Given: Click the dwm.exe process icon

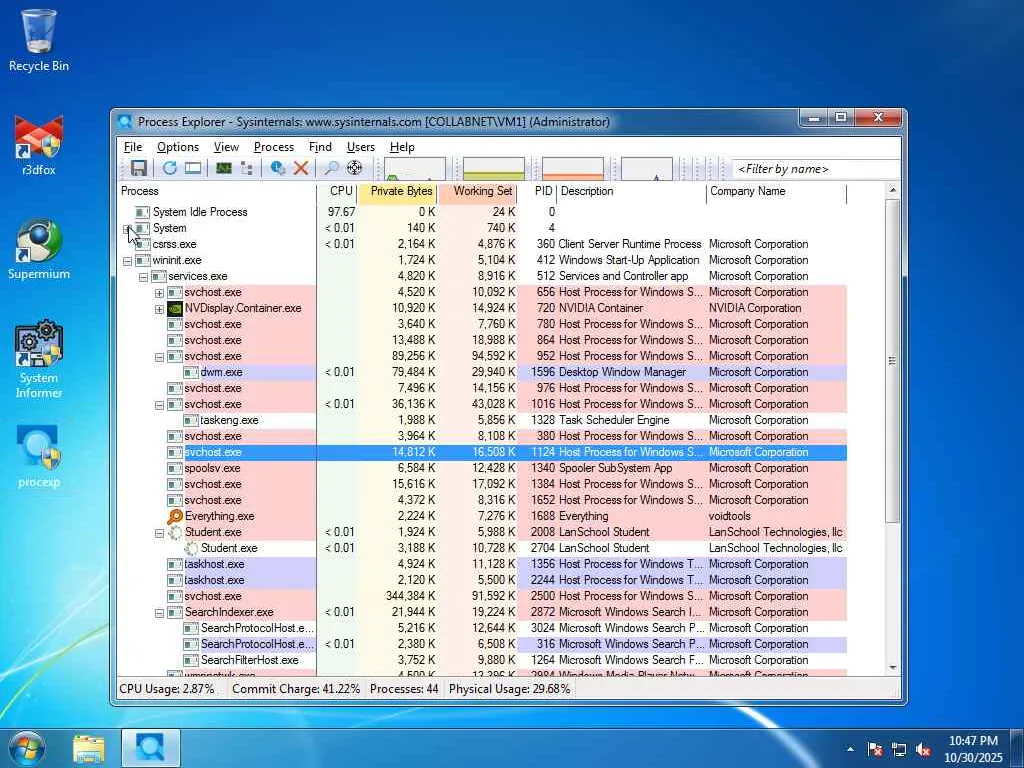Looking at the screenshot, I should point(191,372).
